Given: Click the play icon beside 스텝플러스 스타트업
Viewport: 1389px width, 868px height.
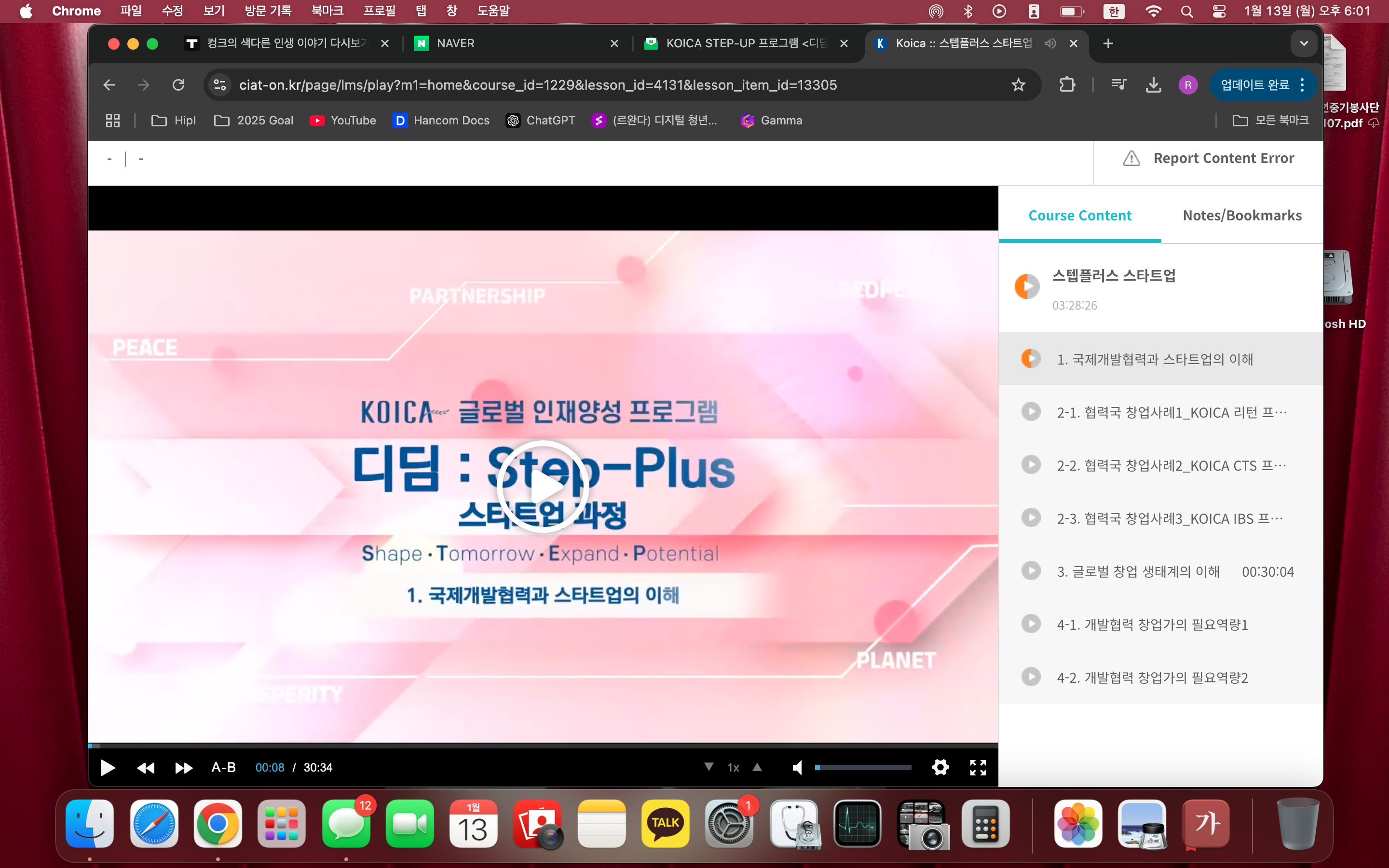Looking at the screenshot, I should tap(1027, 286).
